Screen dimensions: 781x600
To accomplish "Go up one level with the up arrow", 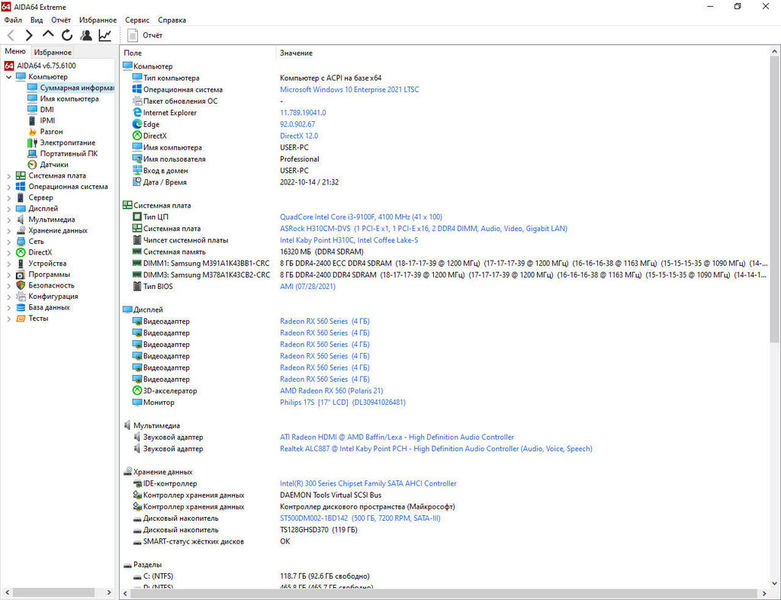I will click(x=48, y=34).
